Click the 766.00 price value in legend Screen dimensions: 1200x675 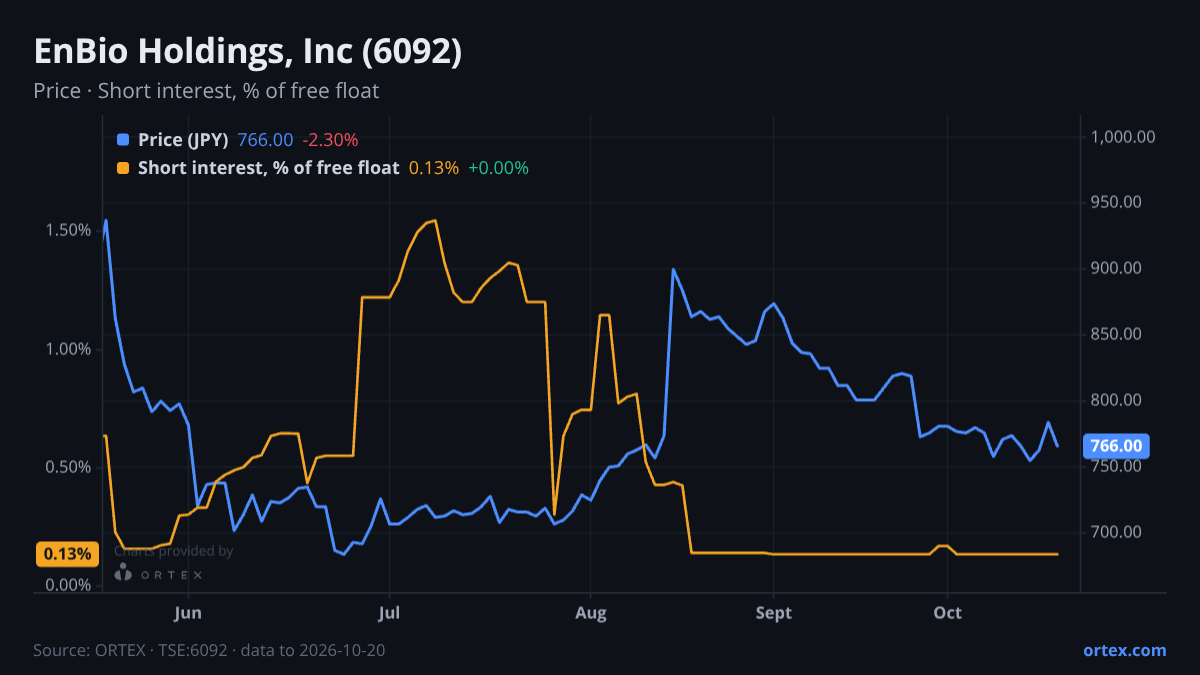point(266,140)
